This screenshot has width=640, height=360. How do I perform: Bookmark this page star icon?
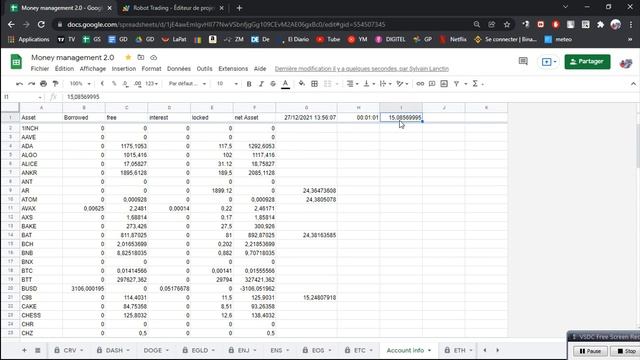pos(507,24)
